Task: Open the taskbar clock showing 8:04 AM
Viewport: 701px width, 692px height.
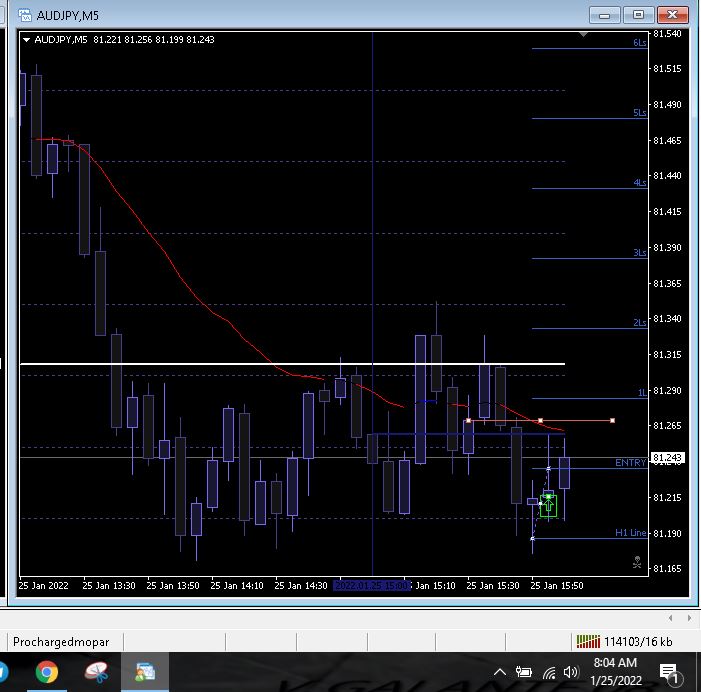Action: click(x=616, y=671)
